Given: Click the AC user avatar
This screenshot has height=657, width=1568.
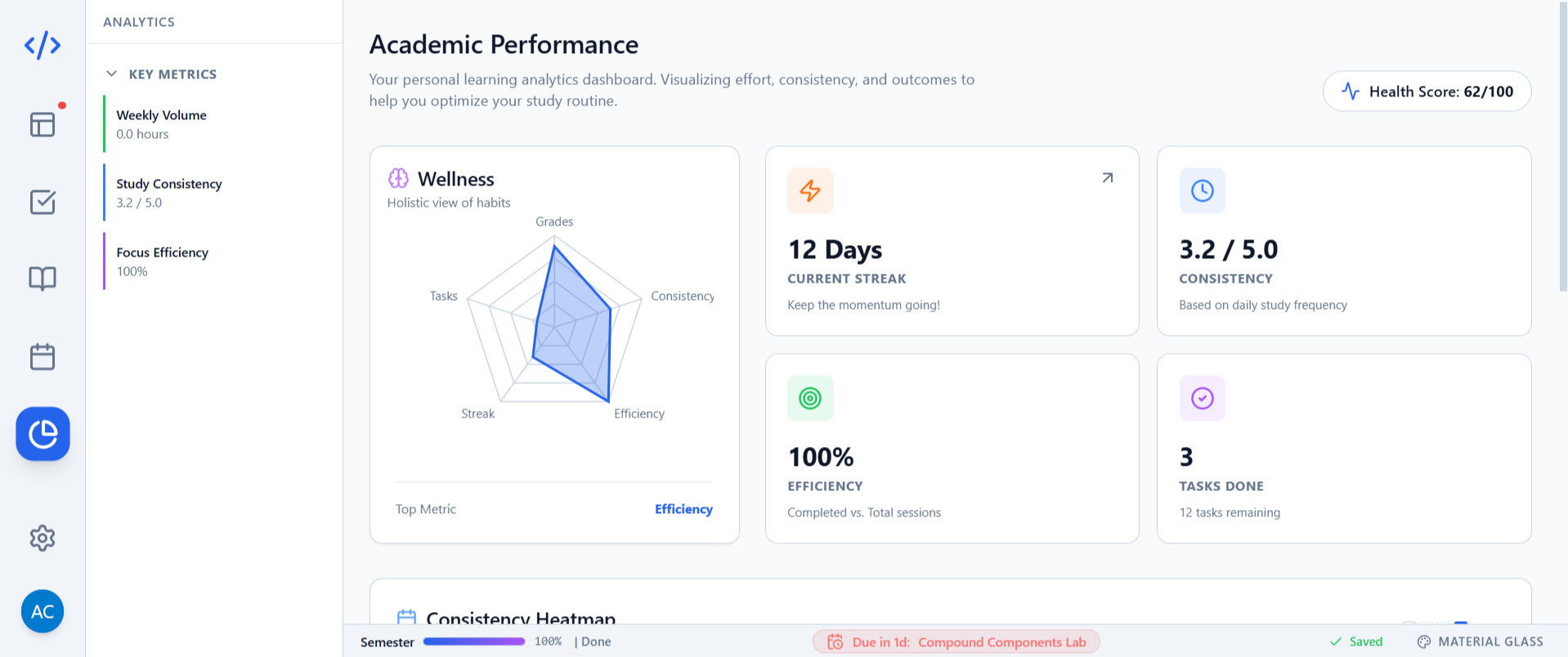Looking at the screenshot, I should 43,611.
